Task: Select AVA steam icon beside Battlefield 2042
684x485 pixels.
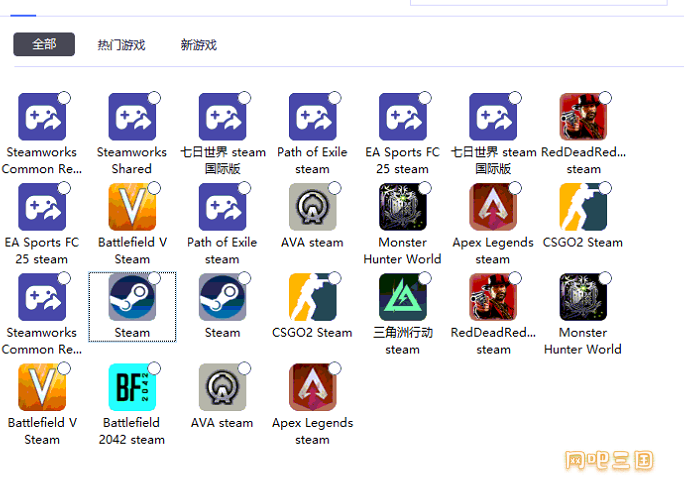Action: click(x=222, y=387)
